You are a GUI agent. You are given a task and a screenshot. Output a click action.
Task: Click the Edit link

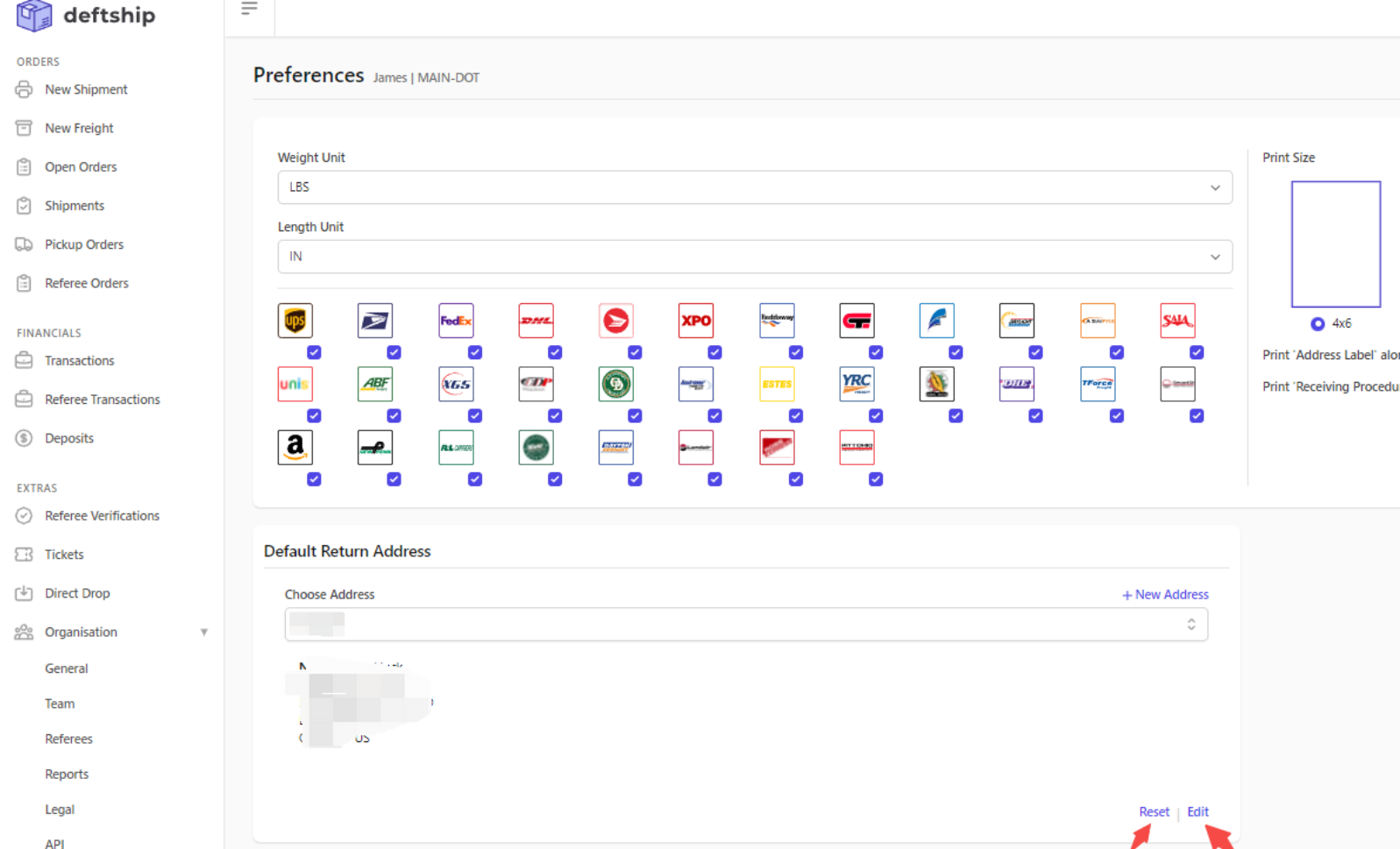(x=1197, y=812)
